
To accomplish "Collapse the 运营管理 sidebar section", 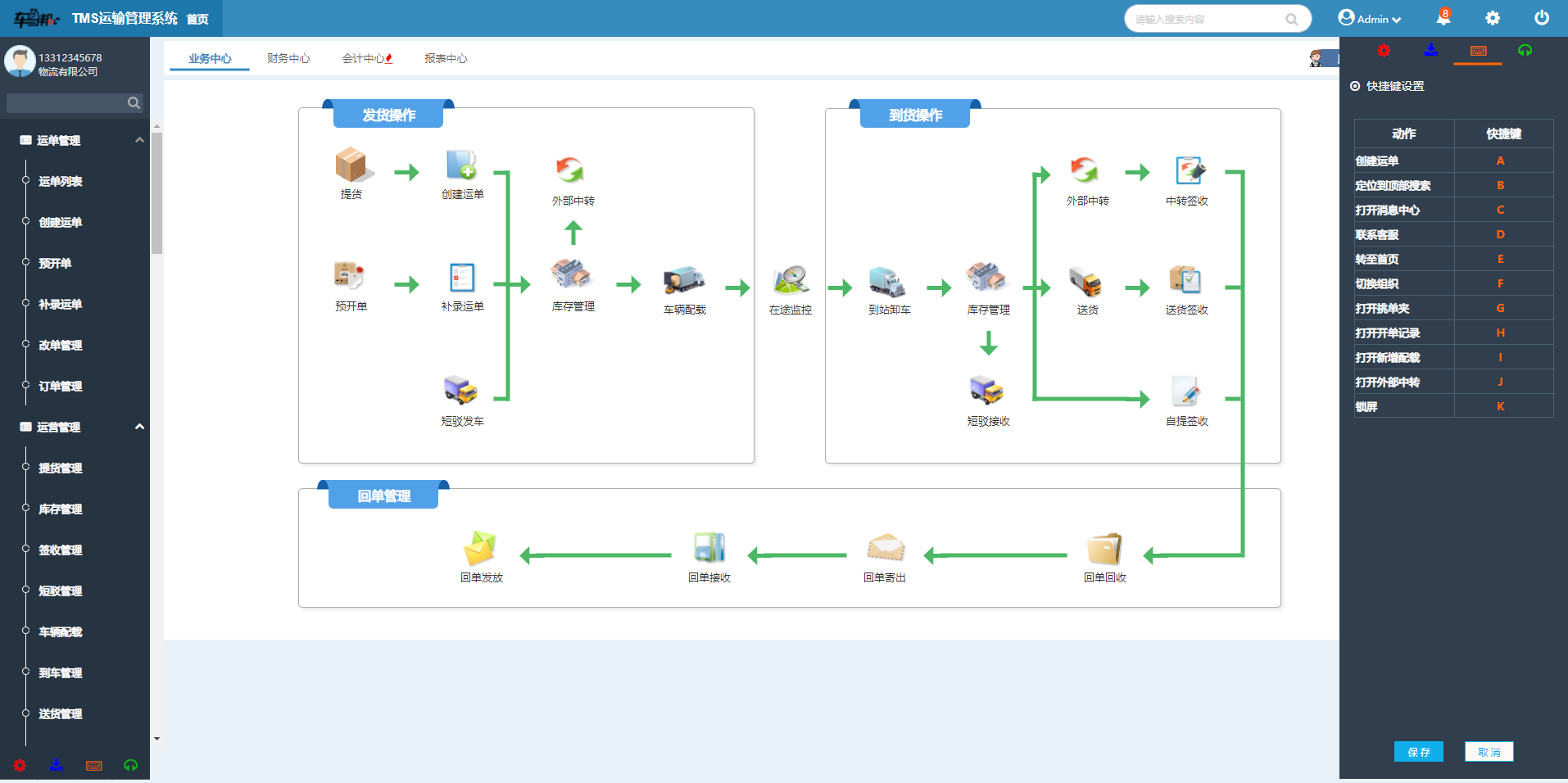I will tap(139, 427).
